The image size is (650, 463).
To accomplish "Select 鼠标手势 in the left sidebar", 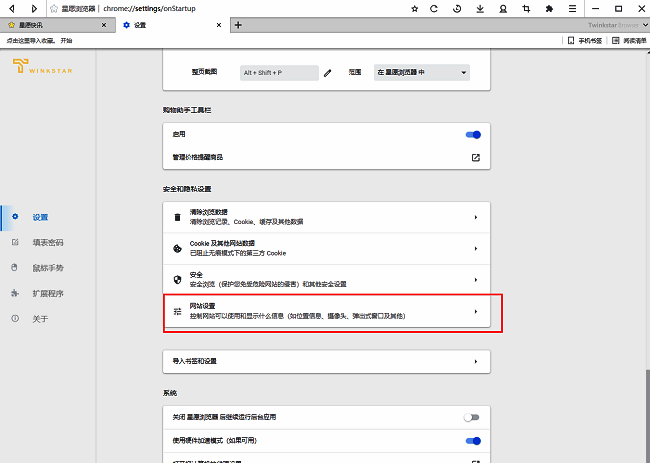I will tap(48, 268).
